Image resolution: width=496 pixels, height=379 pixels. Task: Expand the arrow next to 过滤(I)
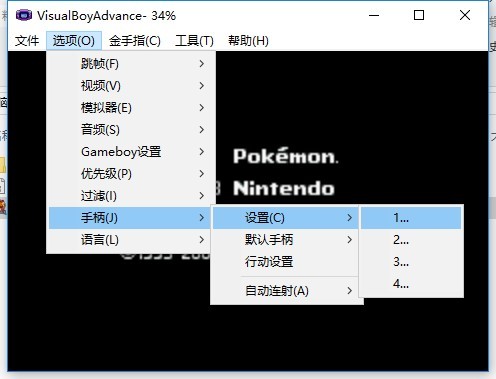[x=202, y=196]
